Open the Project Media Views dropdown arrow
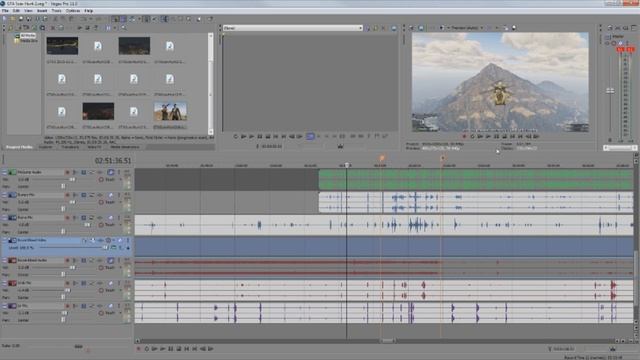Screen dimensions: 640x360 click(x=115, y=28)
